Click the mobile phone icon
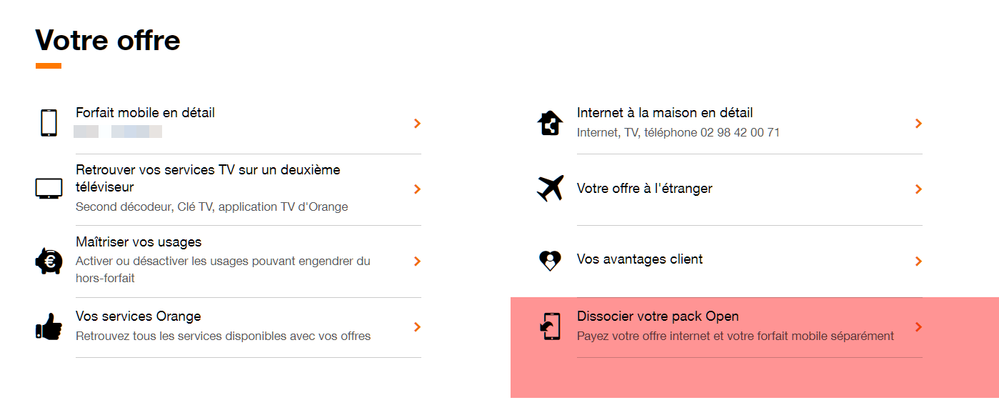Image resolution: width=999 pixels, height=403 pixels. 48,123
